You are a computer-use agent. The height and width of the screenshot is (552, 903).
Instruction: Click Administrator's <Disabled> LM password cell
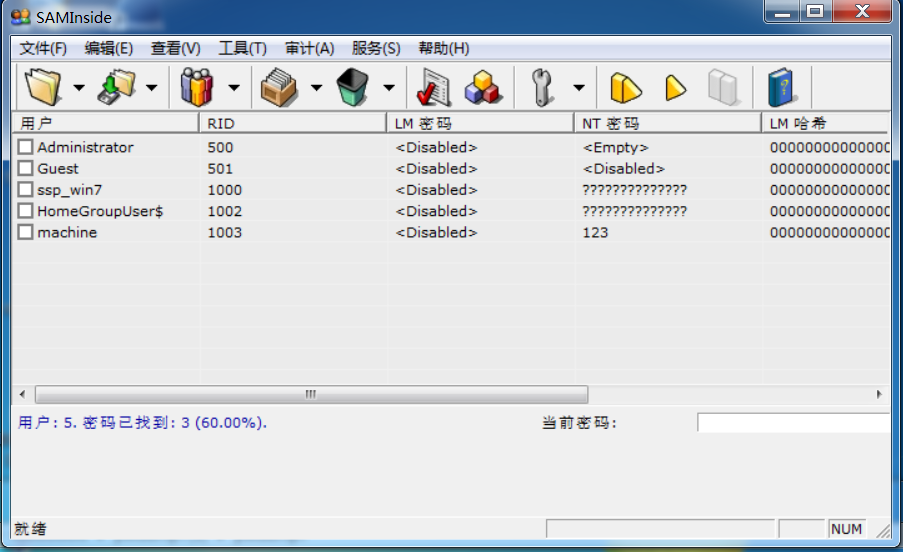coord(437,147)
